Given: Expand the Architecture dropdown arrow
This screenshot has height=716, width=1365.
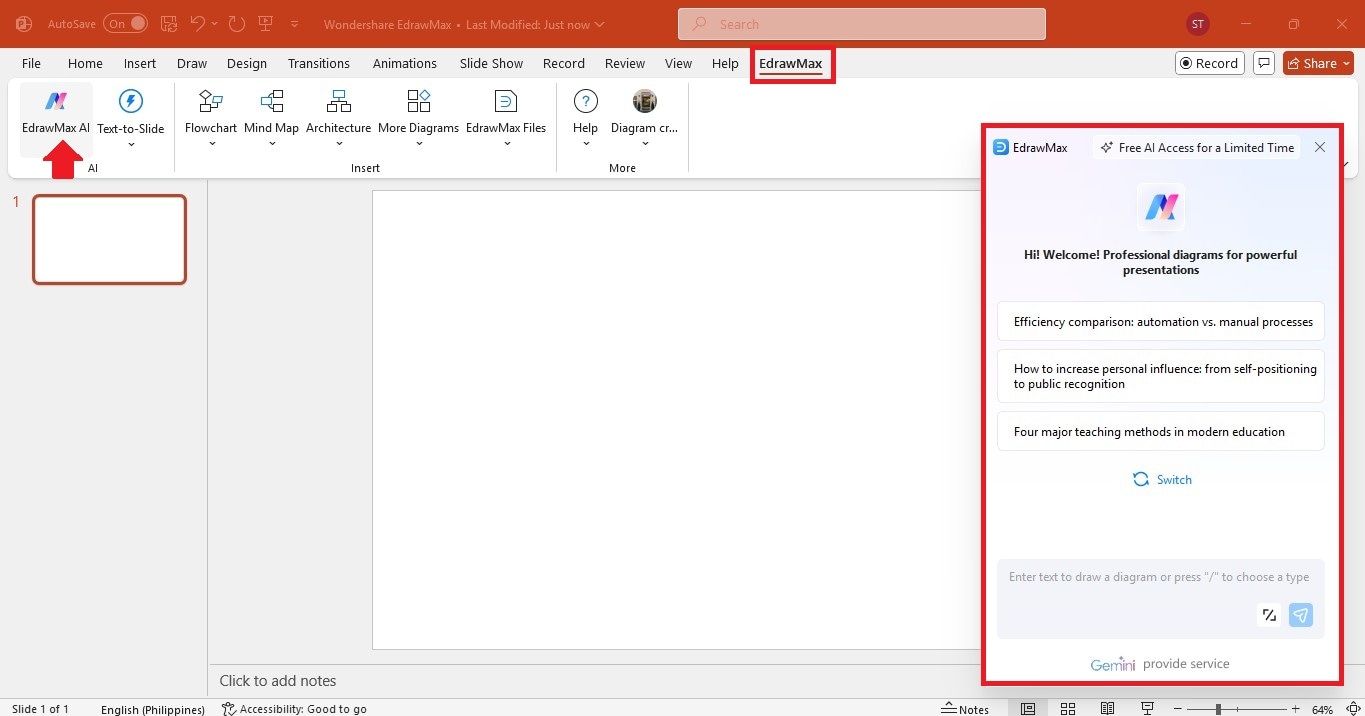Looking at the screenshot, I should point(339,144).
